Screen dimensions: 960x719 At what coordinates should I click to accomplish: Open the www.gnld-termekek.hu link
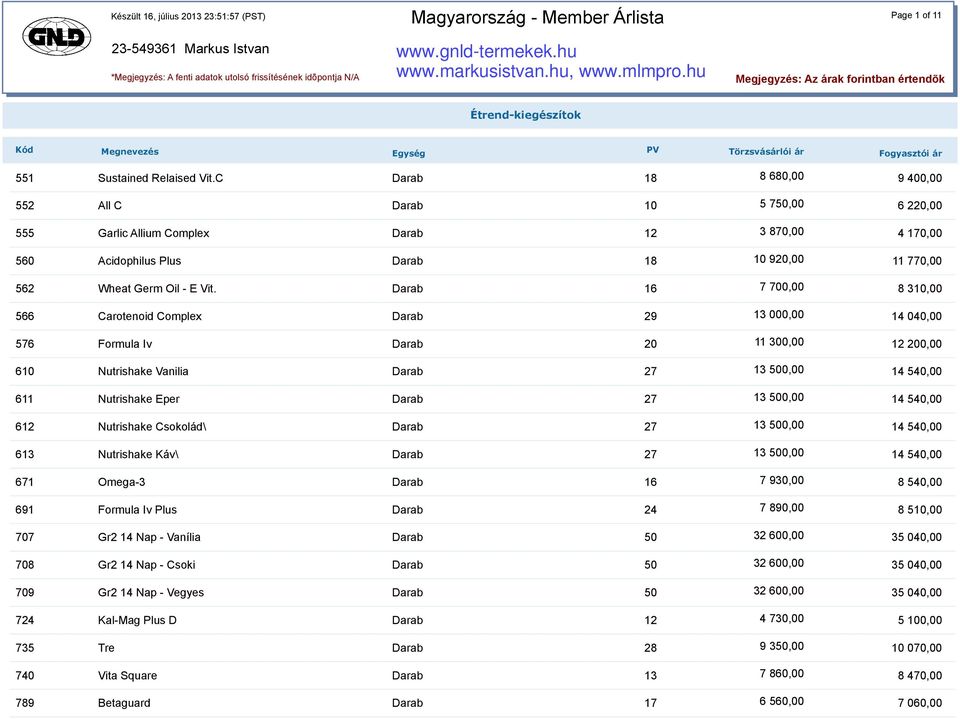(486, 51)
